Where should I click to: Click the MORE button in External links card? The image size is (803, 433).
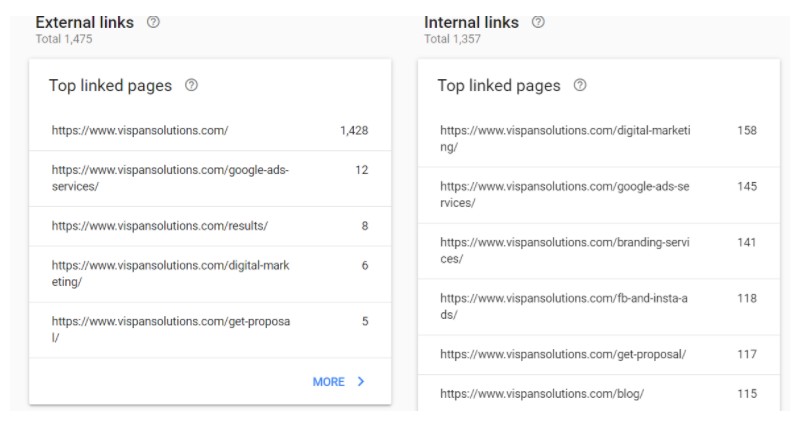pos(339,382)
